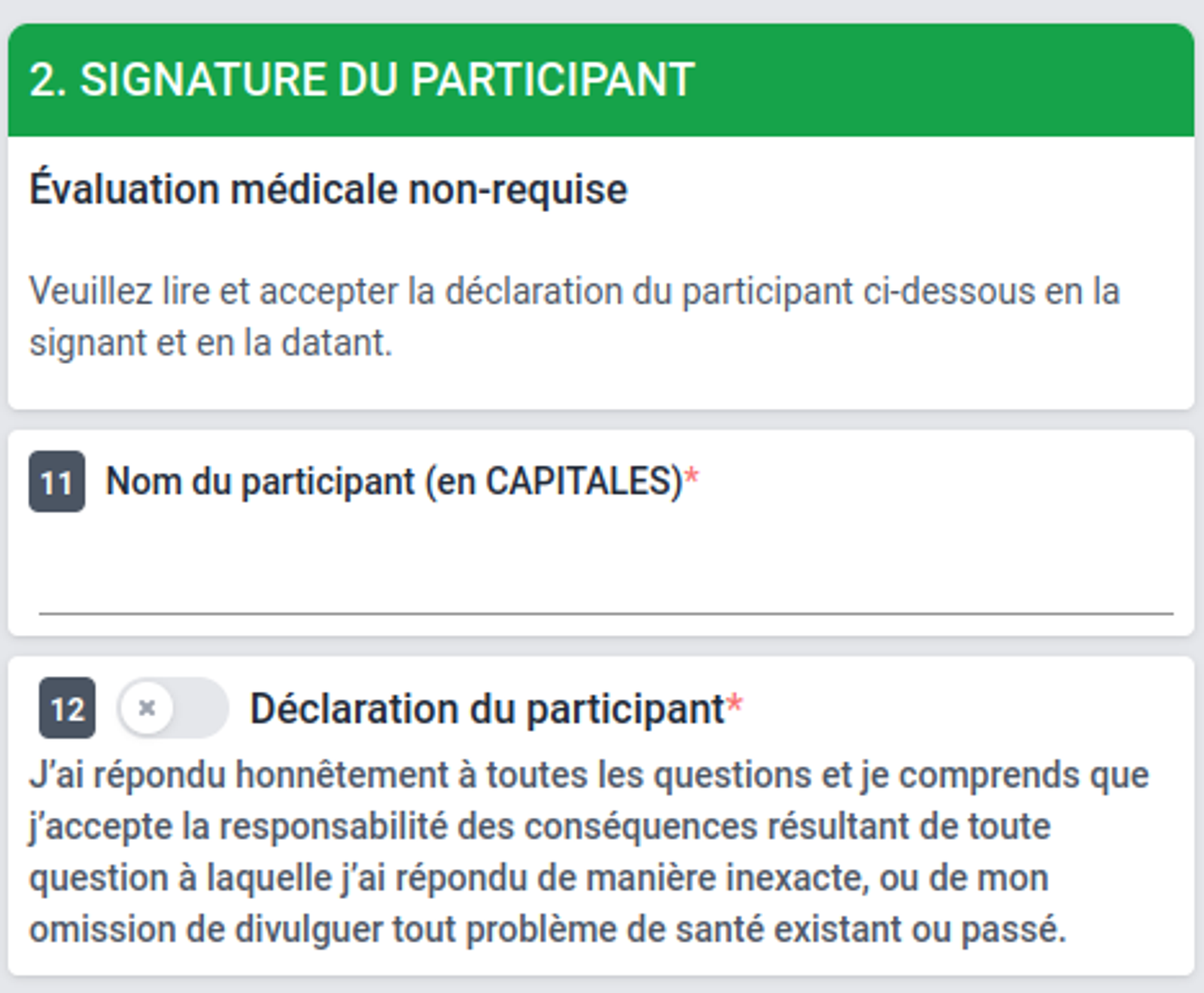Click the white card containing question 12
This screenshot has height=993, width=1204.
[x=602, y=812]
